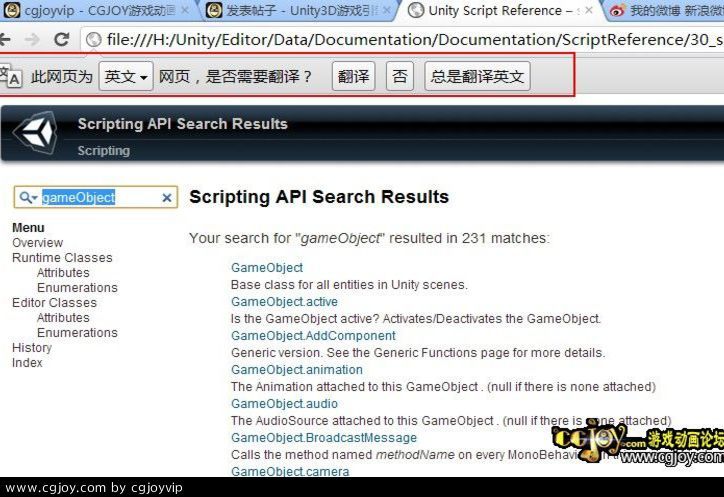
Task: Click favicon of the cgjoyvip tab
Action: 12,10
